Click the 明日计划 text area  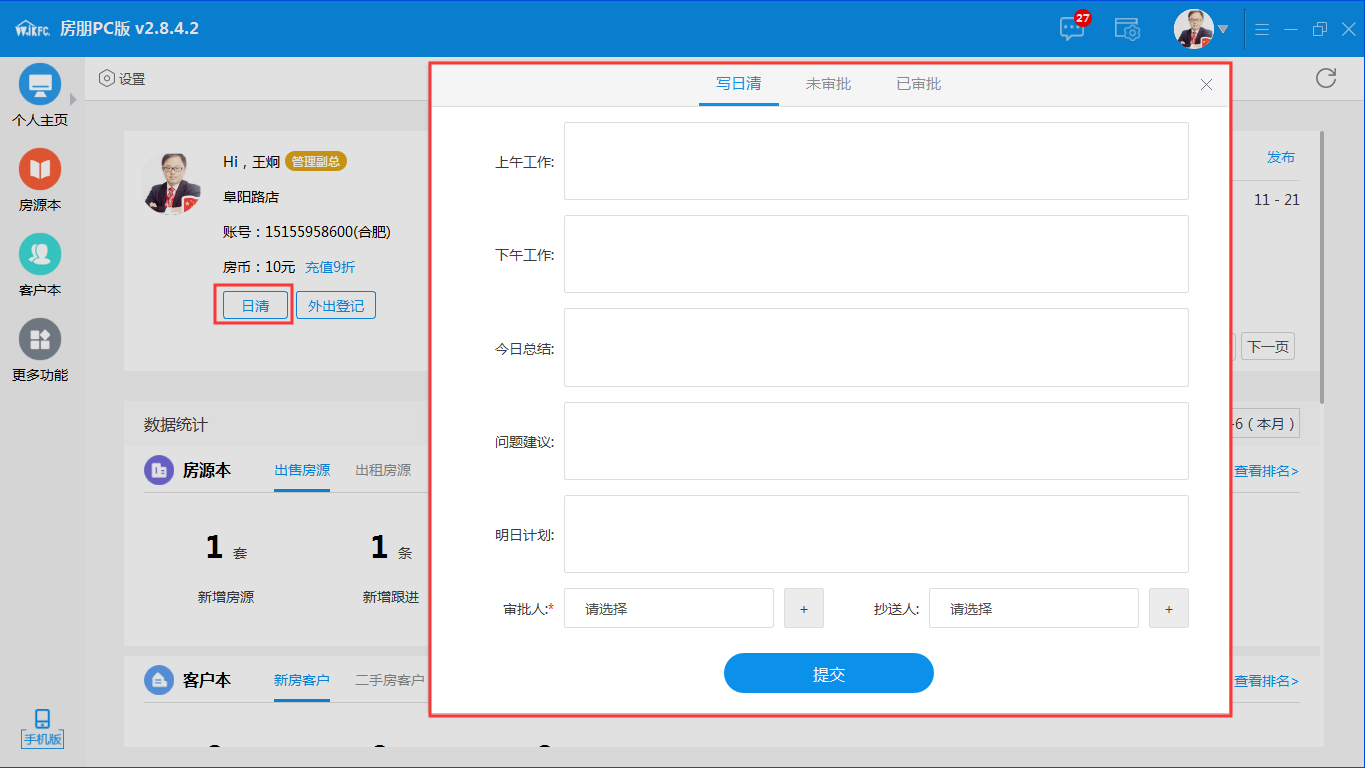point(876,534)
